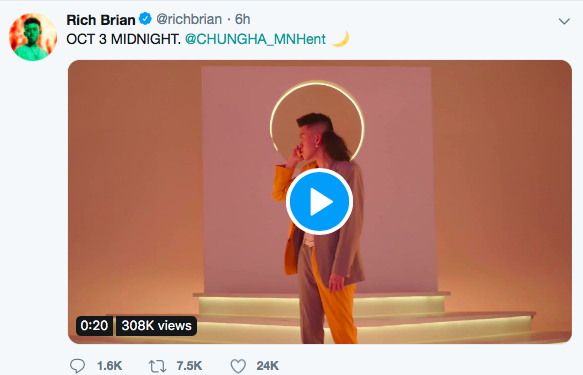Click the 0:20 video duration badge
Screen dimensions: 583x375
[x=94, y=326]
